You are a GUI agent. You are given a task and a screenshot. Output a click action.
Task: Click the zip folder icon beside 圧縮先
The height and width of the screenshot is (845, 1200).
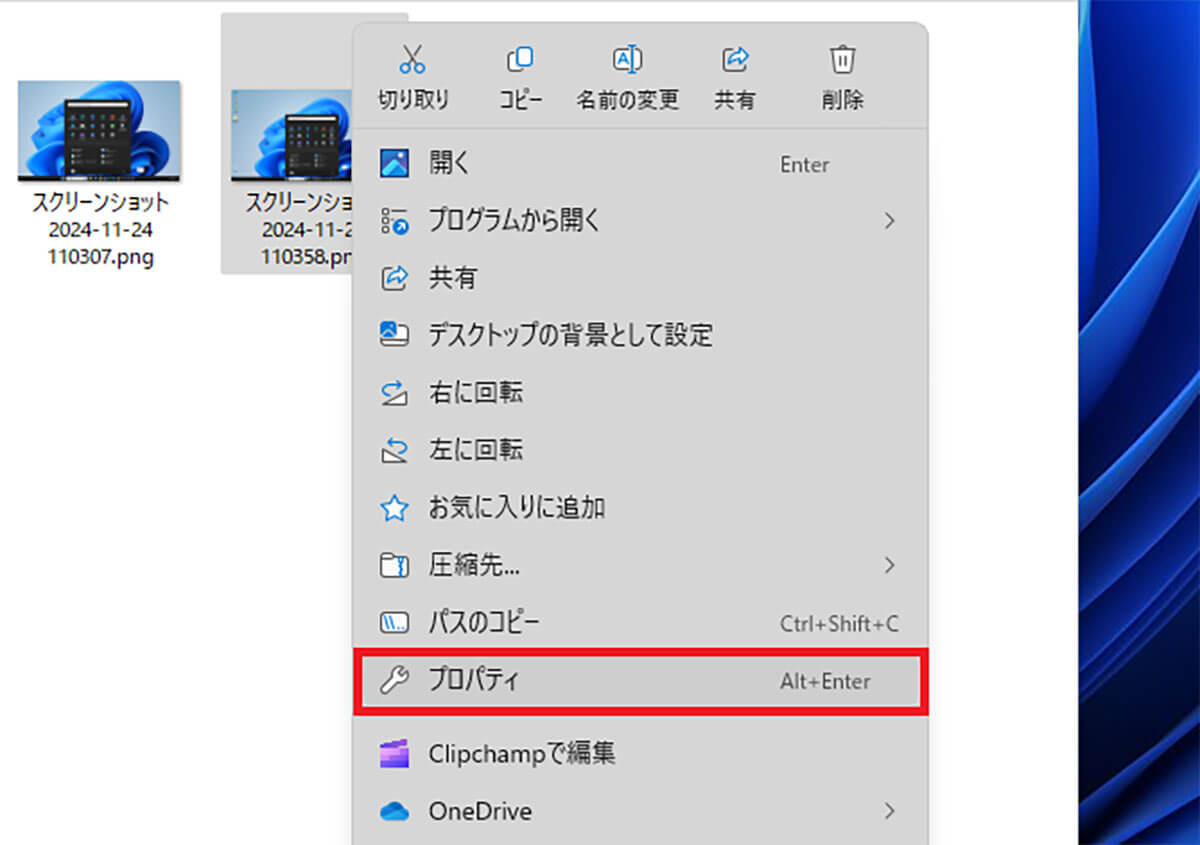point(395,567)
